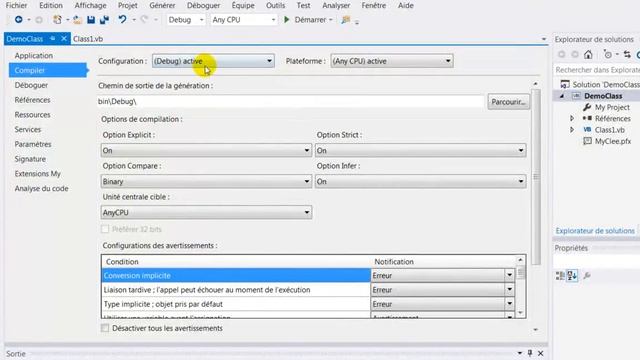This screenshot has width=640, height=360.
Task: Open the Unité centrale cible dropdown
Action: point(206,212)
